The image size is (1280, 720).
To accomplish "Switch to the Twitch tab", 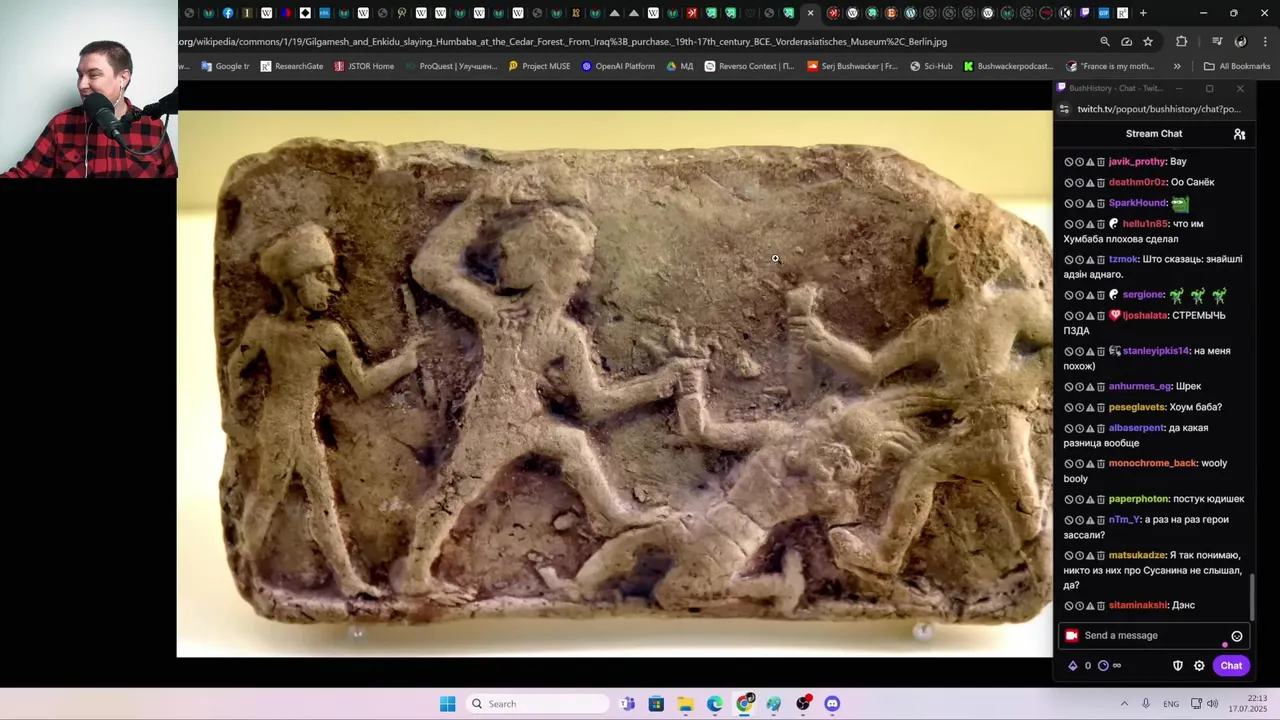I will coord(1084,13).
